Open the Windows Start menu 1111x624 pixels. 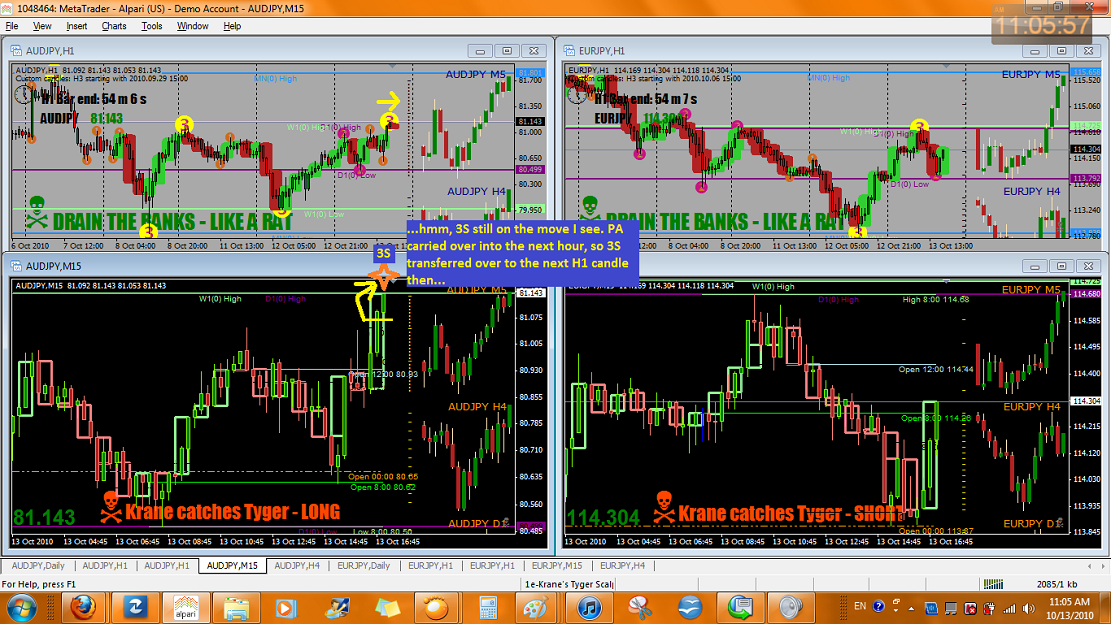(21, 608)
